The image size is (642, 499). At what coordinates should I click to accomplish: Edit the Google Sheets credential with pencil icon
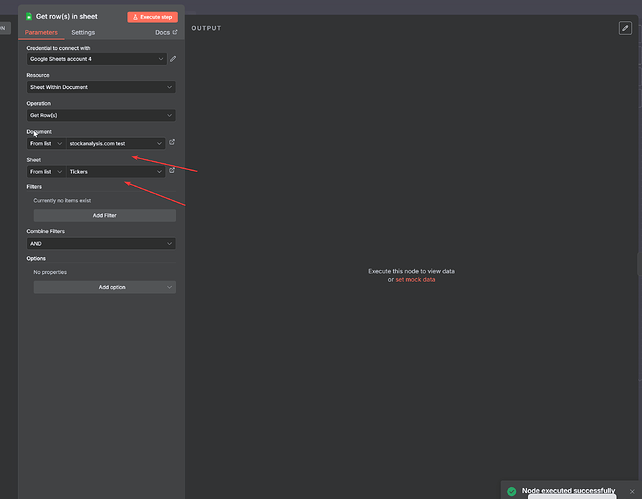pyautogui.click(x=173, y=59)
